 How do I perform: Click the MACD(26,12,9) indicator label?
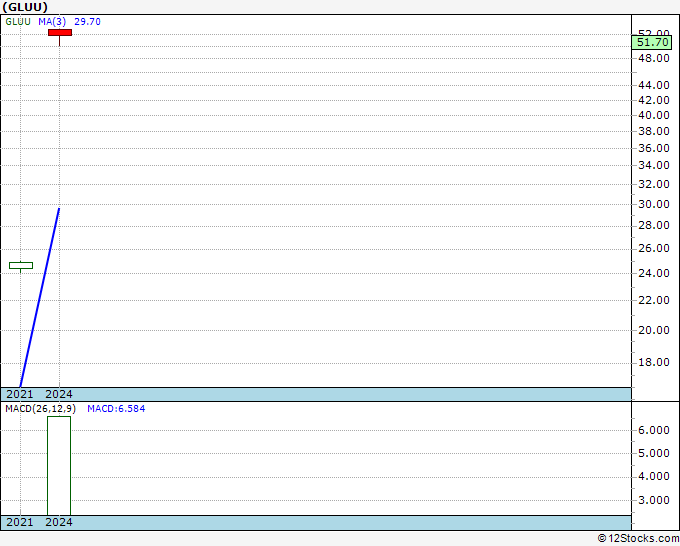[x=40, y=409]
